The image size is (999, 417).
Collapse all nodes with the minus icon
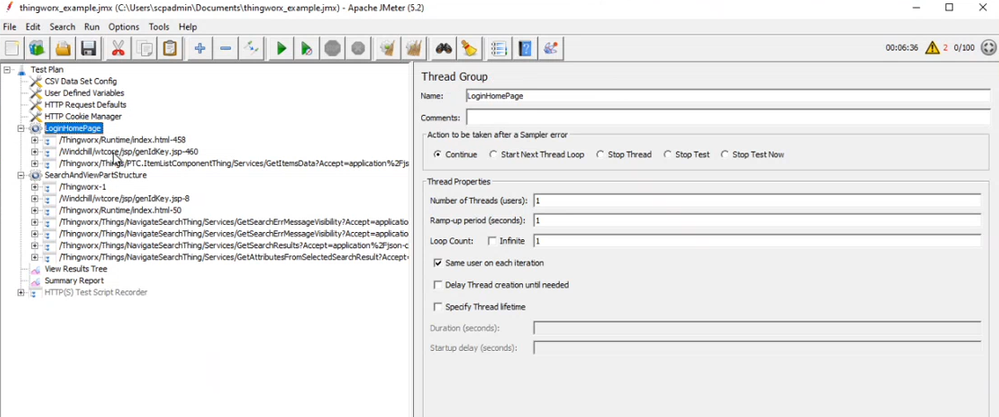226,48
